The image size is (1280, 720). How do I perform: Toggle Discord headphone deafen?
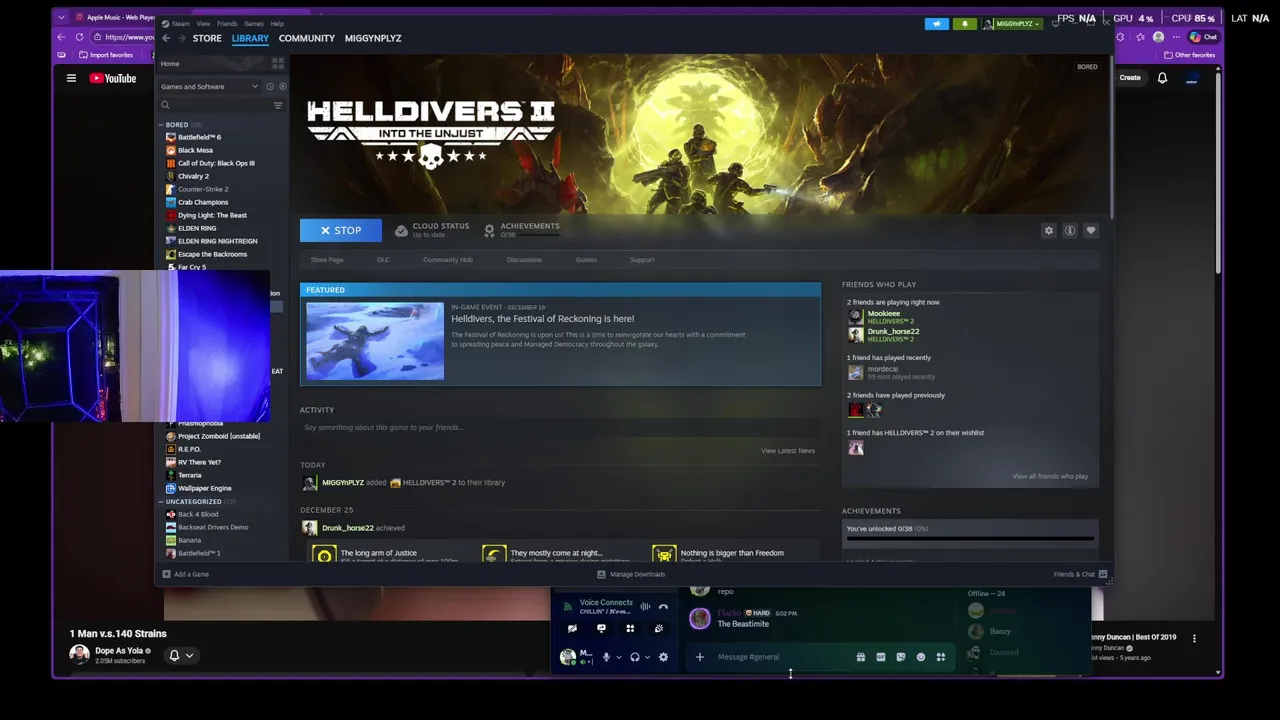point(634,657)
